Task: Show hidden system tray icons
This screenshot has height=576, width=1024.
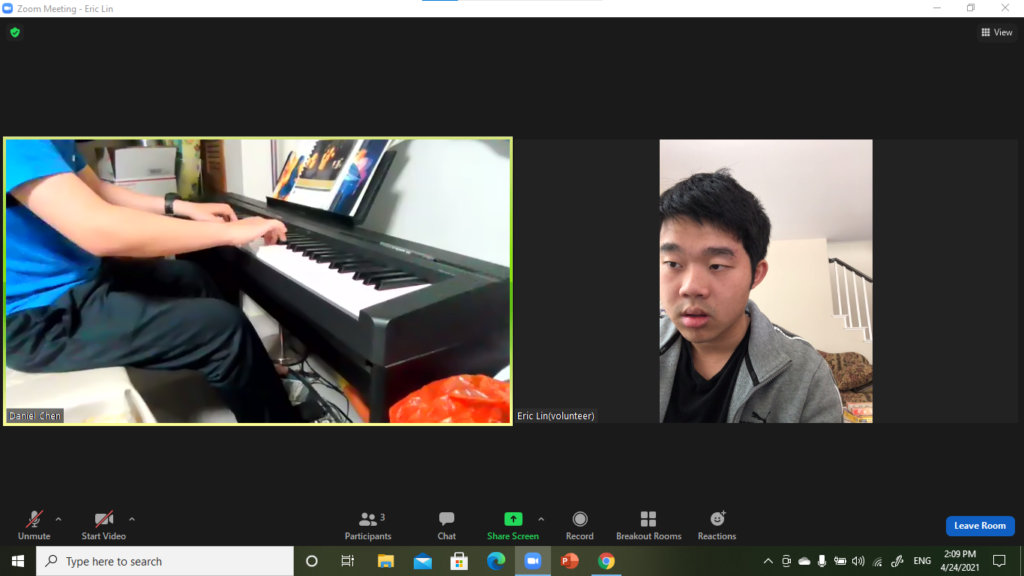Action: pos(768,561)
